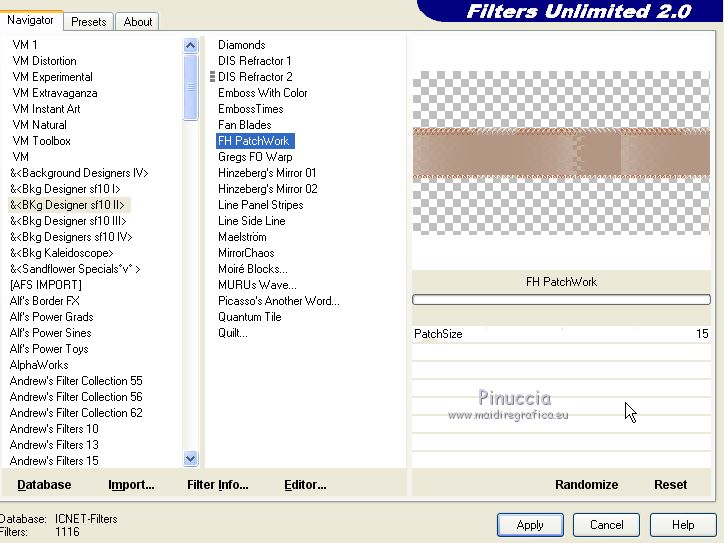The height and width of the screenshot is (543, 724).
Task: Choose DIS Refractor 1 filter
Action: [254, 61]
